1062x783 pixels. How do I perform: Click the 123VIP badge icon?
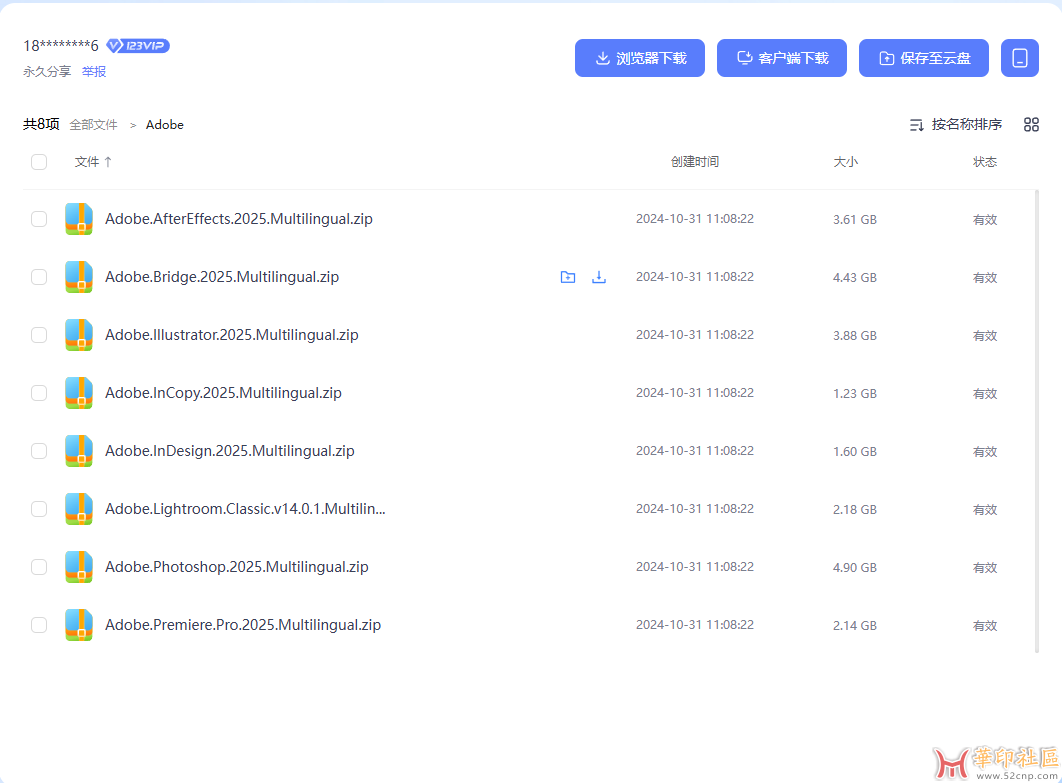pyautogui.click(x=138, y=45)
